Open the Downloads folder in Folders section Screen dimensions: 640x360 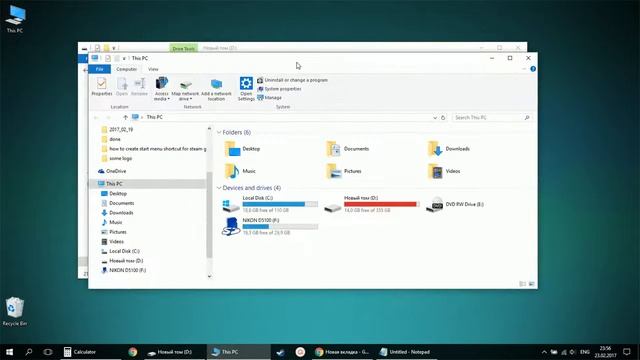(x=449, y=149)
